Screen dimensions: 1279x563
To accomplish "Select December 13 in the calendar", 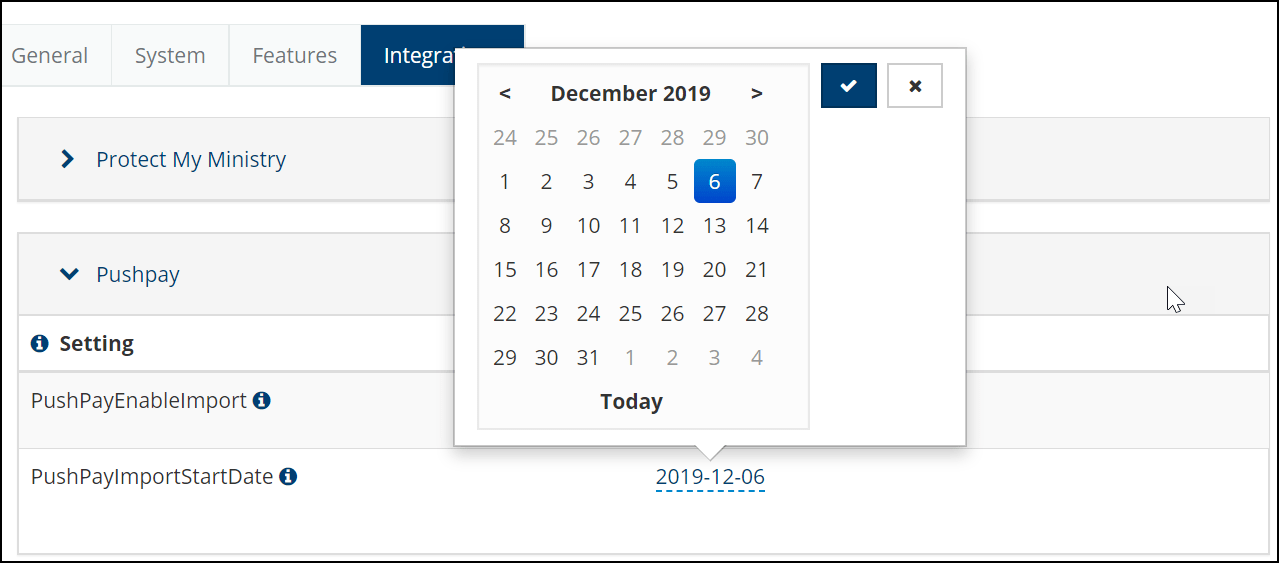I will point(714,226).
